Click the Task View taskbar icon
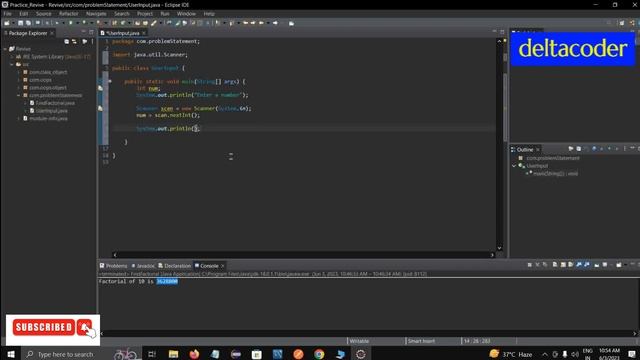This screenshot has height=360, width=640. 152,354
